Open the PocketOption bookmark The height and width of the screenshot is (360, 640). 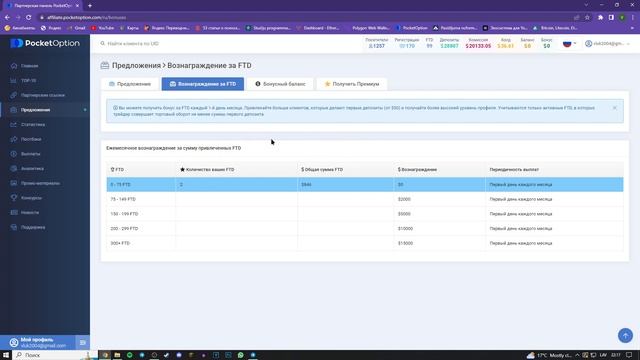click(411, 28)
